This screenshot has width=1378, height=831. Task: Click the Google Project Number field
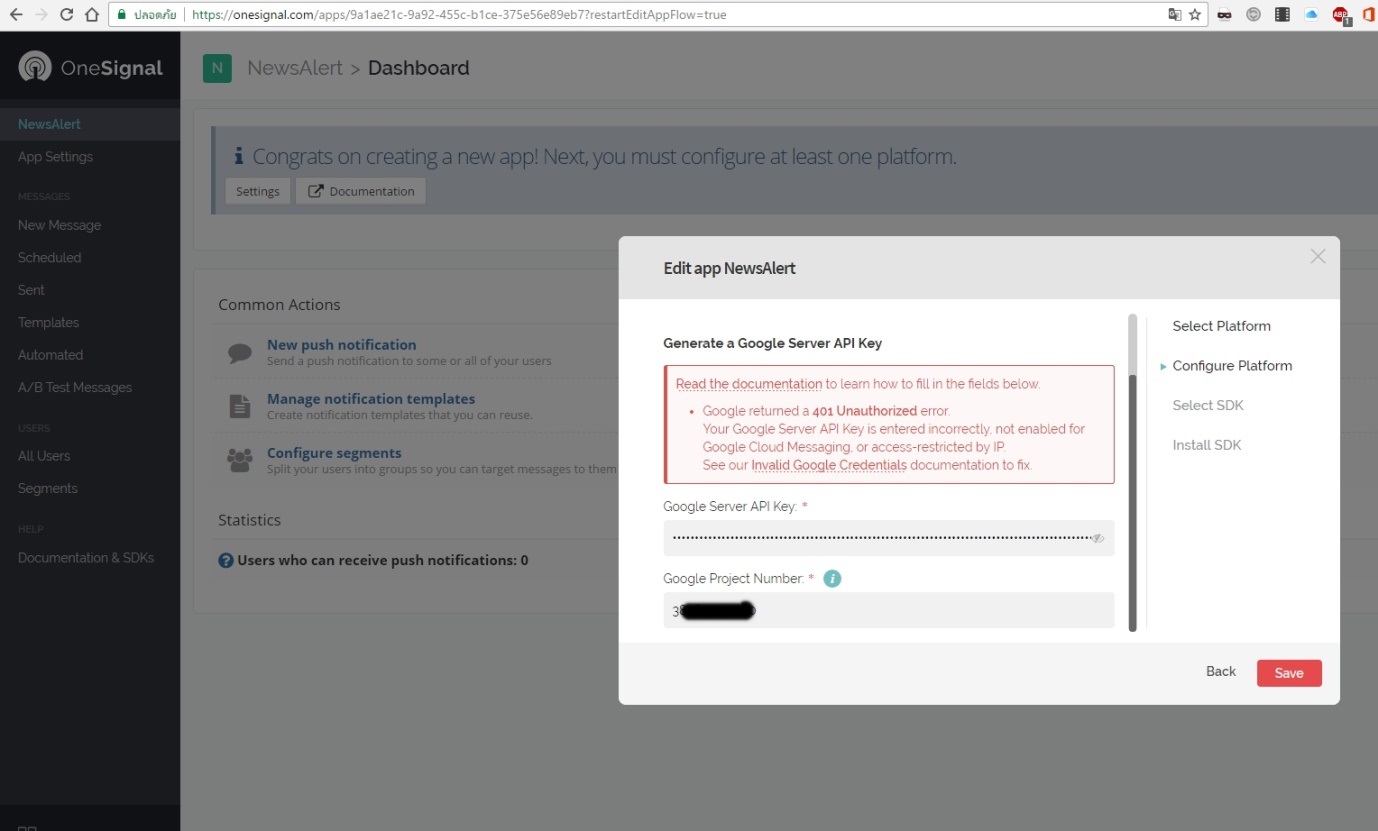click(x=889, y=610)
